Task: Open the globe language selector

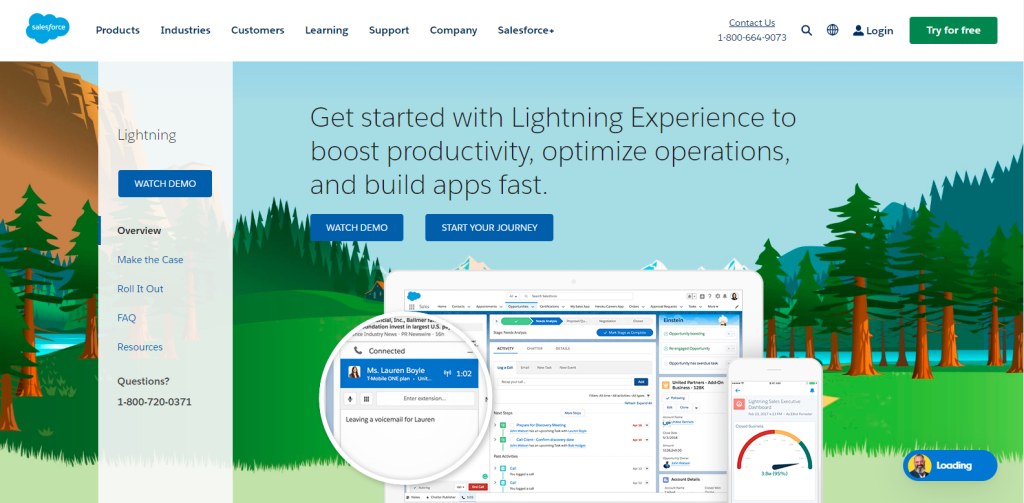Action: tap(833, 30)
